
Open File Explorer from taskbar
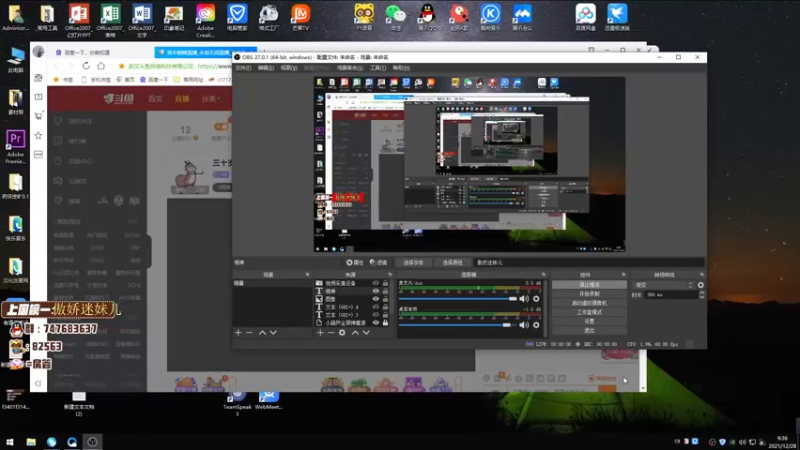pos(31,442)
